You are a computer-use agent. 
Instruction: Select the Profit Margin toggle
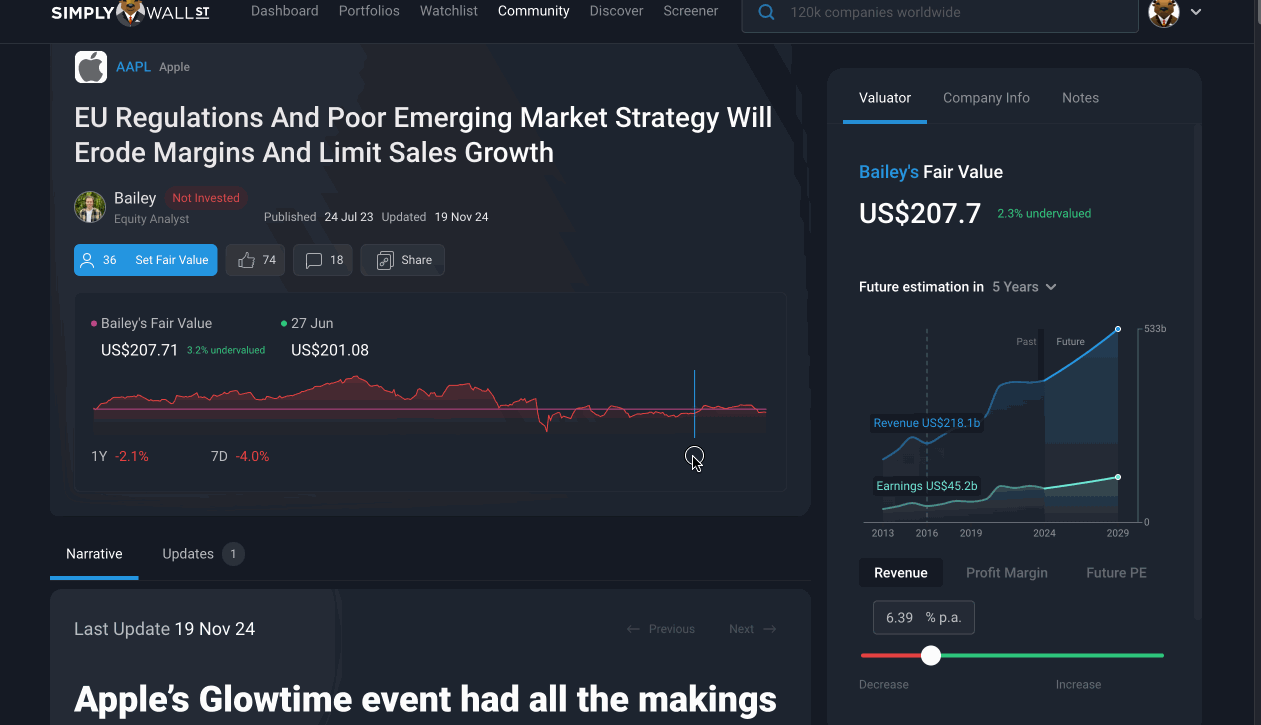point(1007,573)
